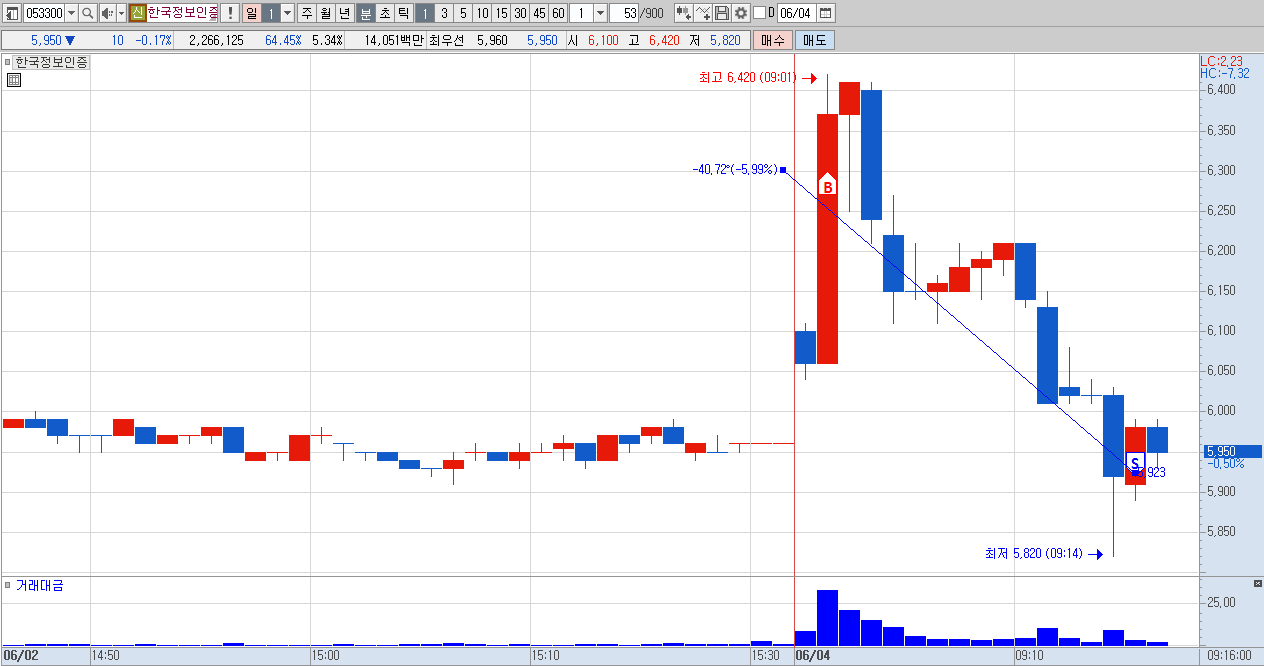Image resolution: width=1264 pixels, height=666 pixels.
Task: Select daily 일 period
Action: click(x=250, y=13)
